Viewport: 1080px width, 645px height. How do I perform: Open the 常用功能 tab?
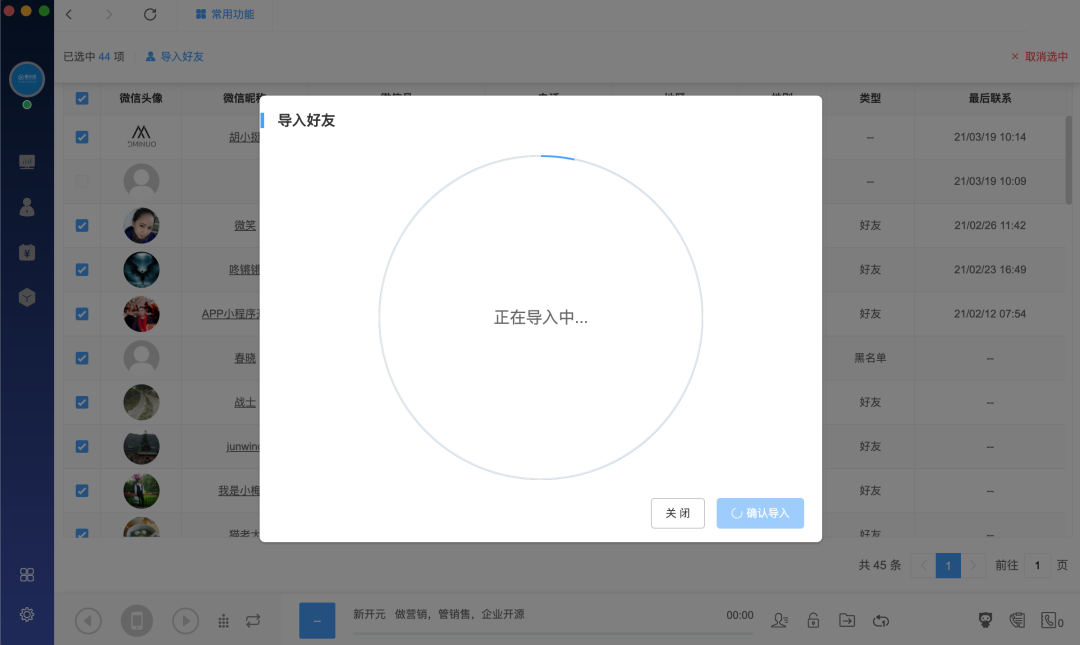point(225,14)
